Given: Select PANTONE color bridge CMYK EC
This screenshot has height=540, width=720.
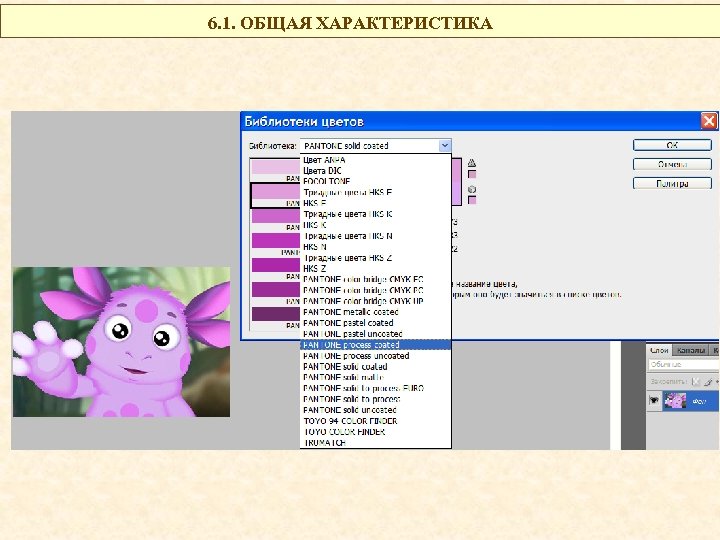Looking at the screenshot, I should [x=376, y=279].
